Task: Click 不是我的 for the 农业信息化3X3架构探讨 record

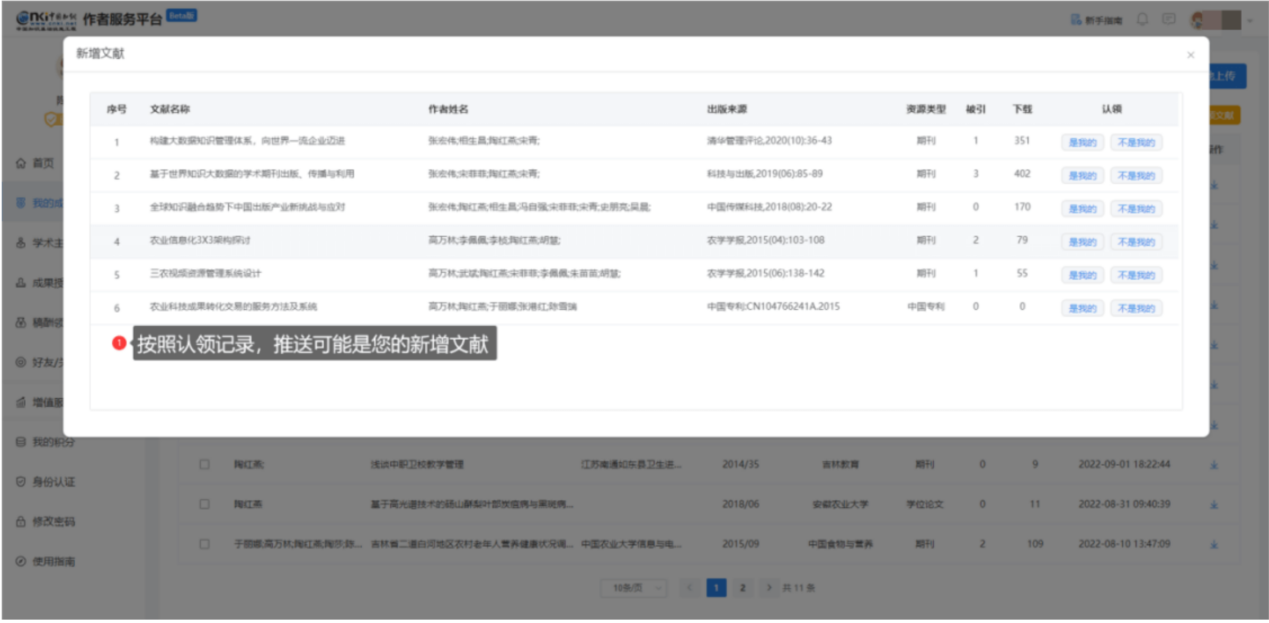Action: tap(1137, 240)
